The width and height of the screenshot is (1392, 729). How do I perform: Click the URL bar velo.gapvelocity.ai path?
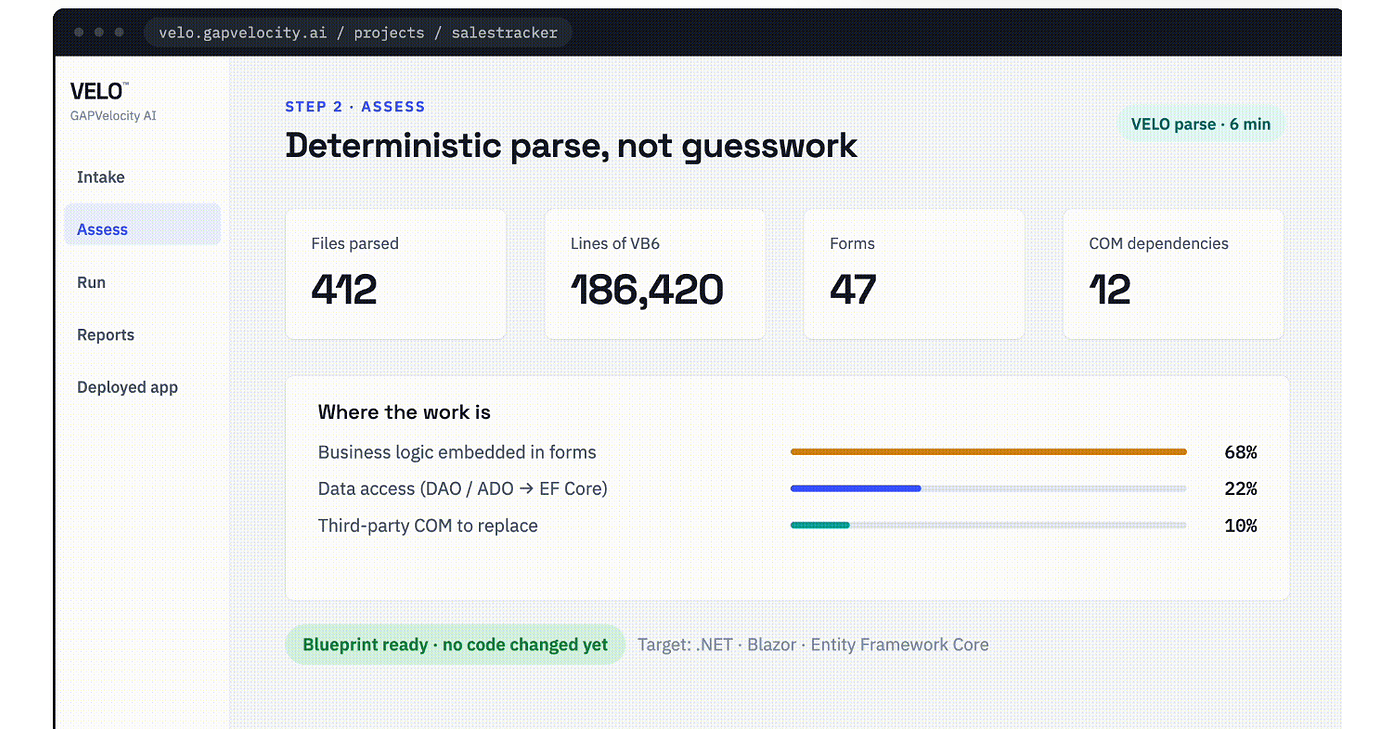click(358, 32)
